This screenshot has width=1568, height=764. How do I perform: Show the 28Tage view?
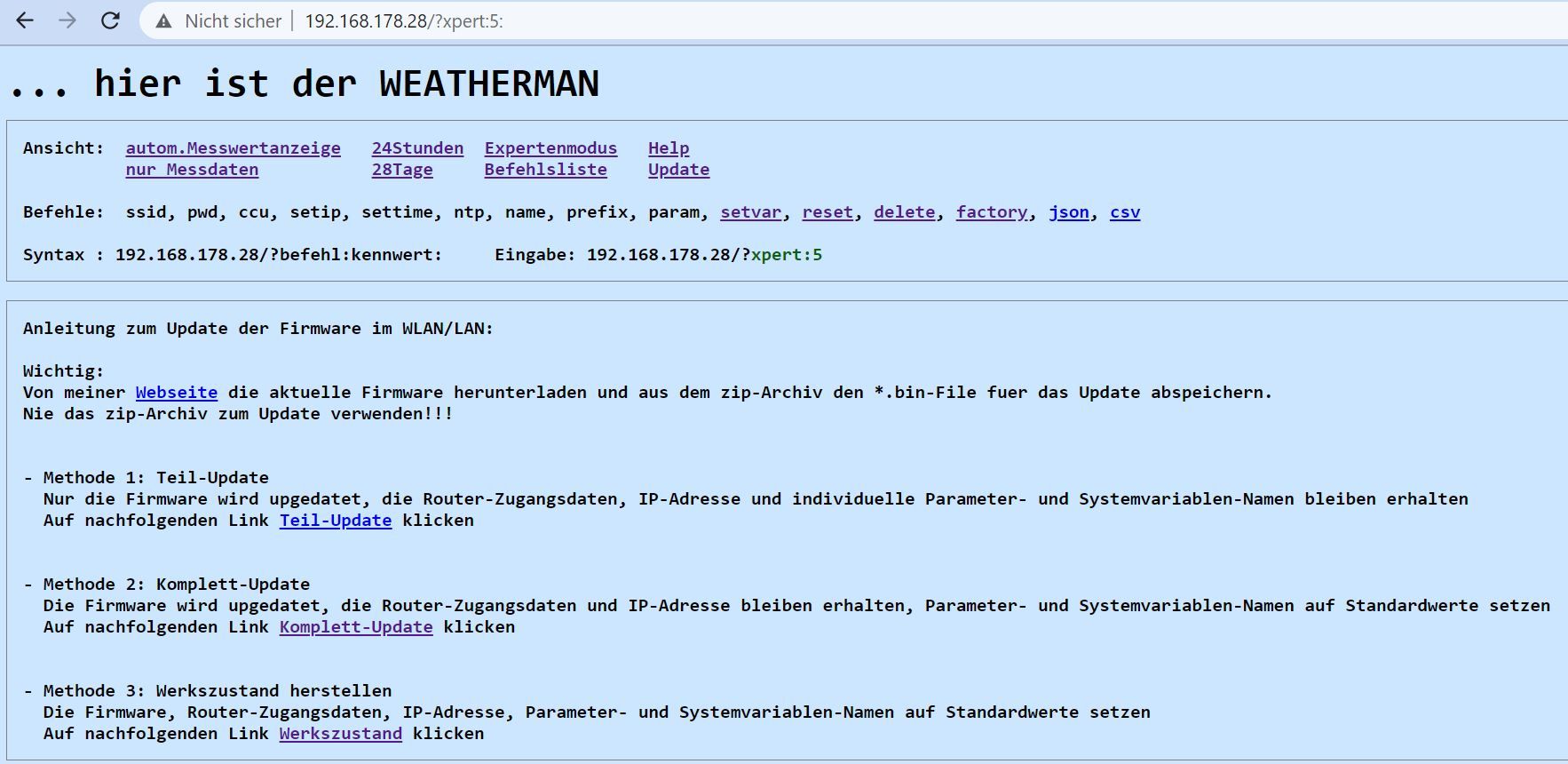coord(402,170)
